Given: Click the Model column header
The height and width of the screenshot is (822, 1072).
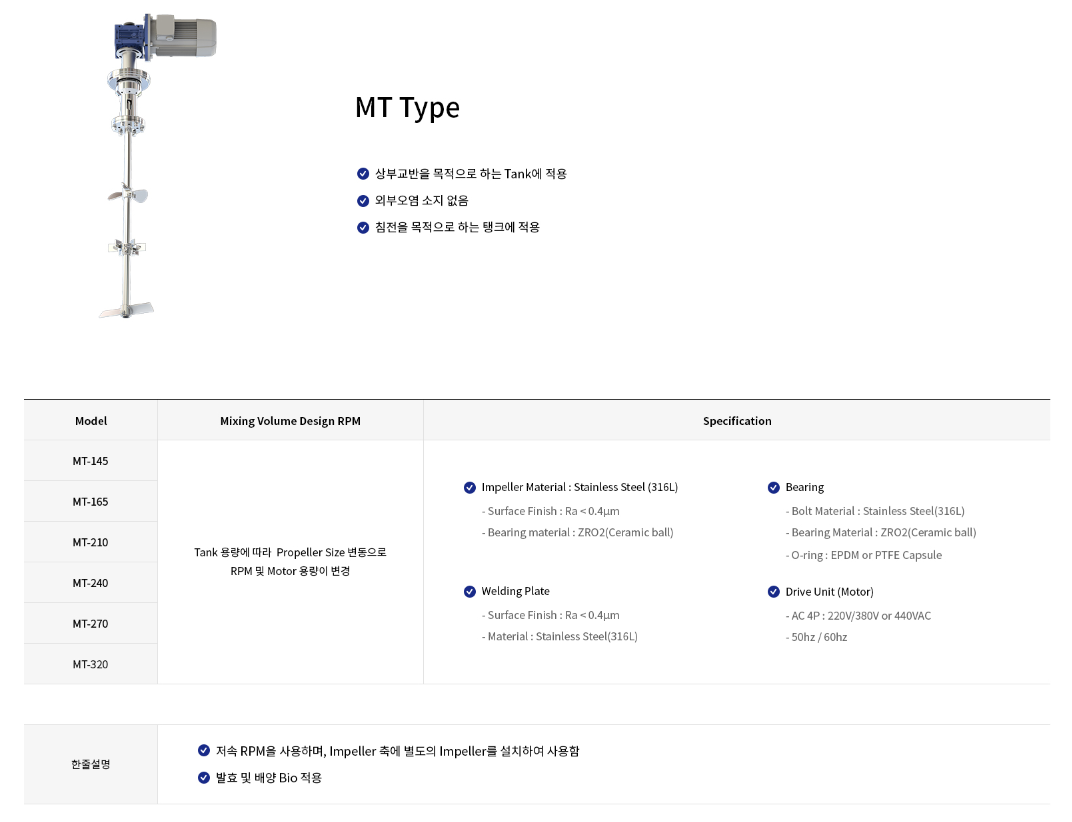Looking at the screenshot, I should pos(91,421).
